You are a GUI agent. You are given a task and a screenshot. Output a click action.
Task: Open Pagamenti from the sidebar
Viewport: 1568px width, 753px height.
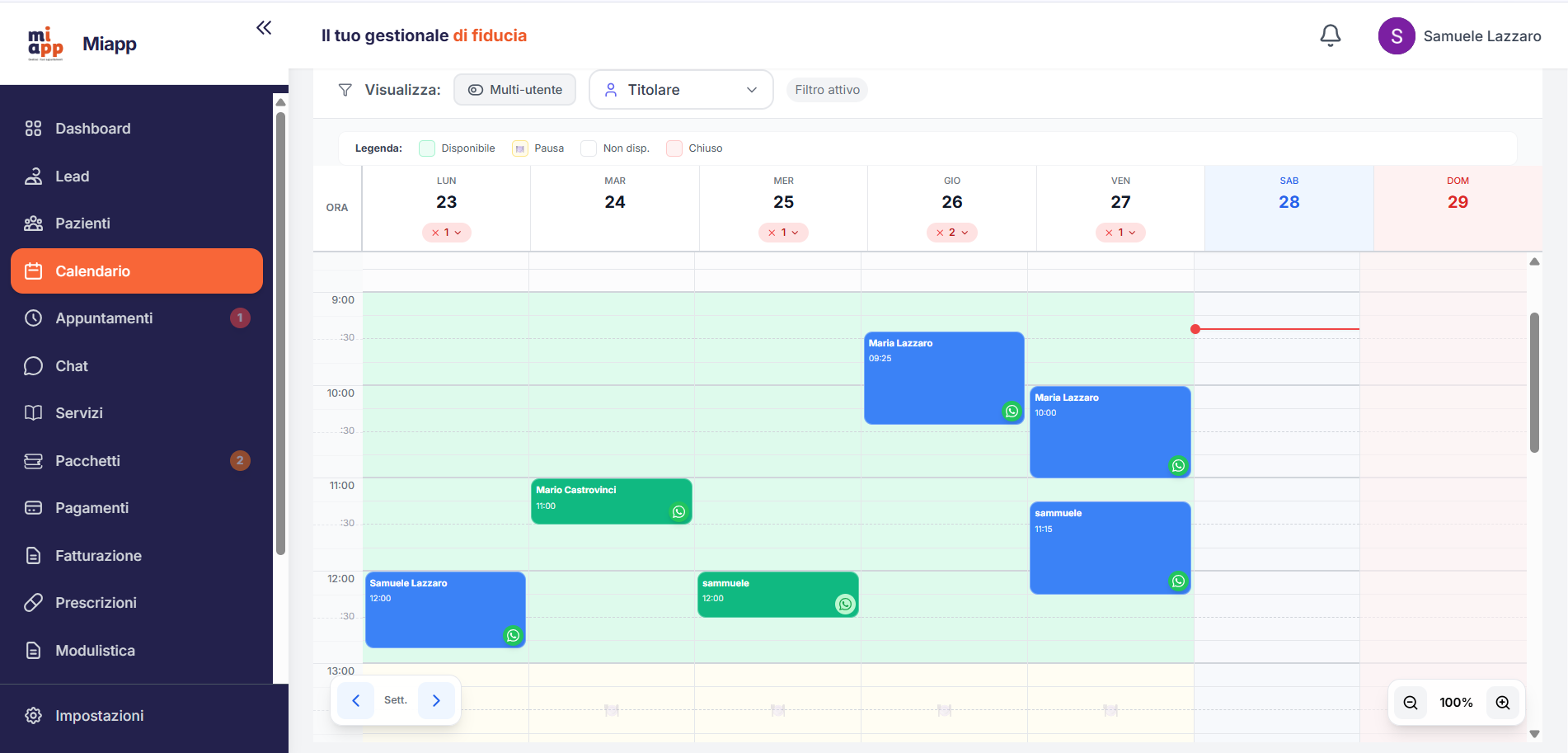click(x=92, y=507)
